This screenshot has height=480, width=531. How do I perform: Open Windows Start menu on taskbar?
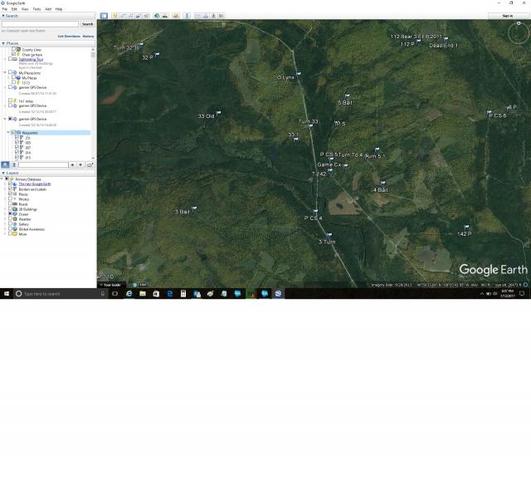(x=6, y=294)
